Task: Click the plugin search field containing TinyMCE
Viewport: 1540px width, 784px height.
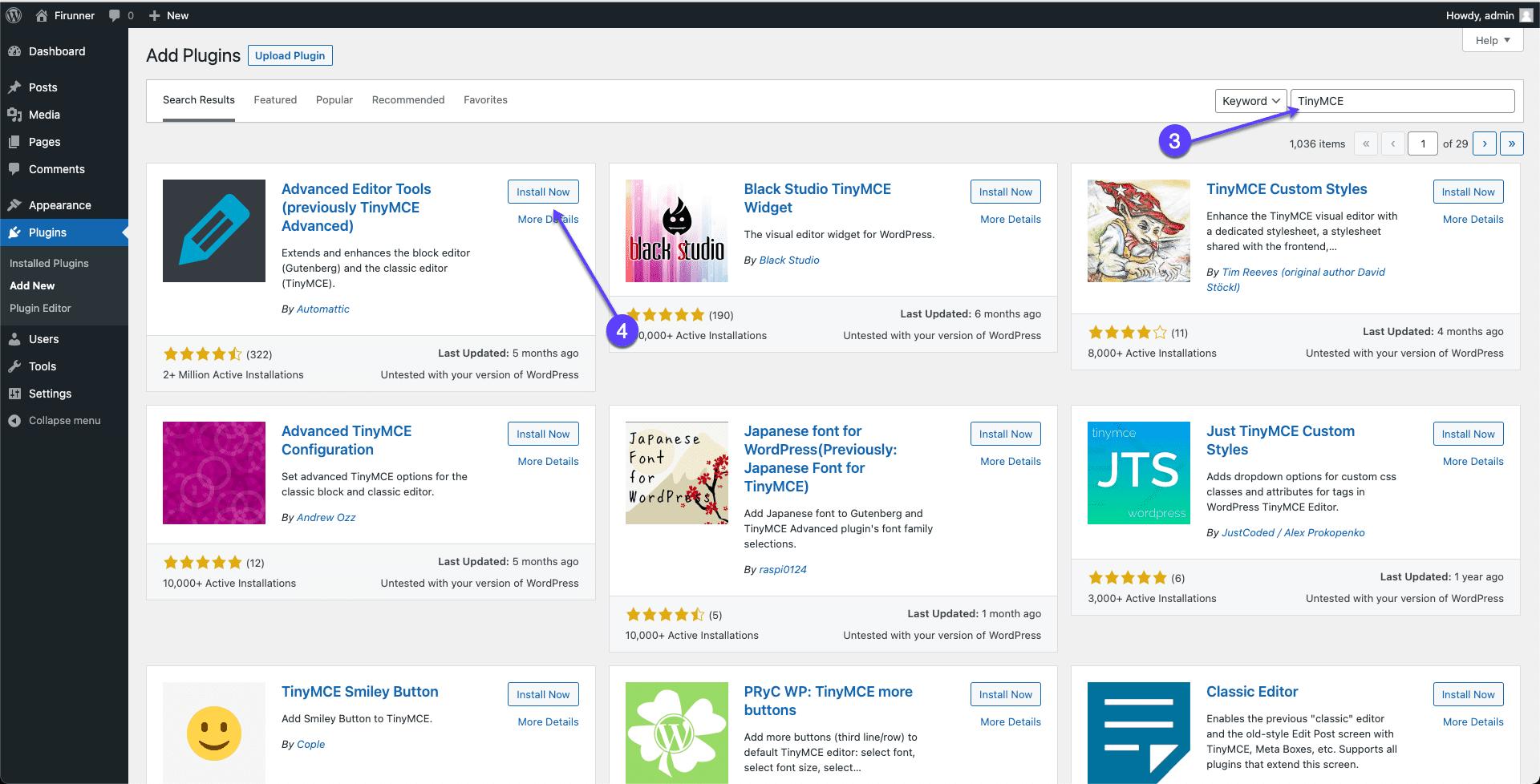Action: pos(1402,101)
